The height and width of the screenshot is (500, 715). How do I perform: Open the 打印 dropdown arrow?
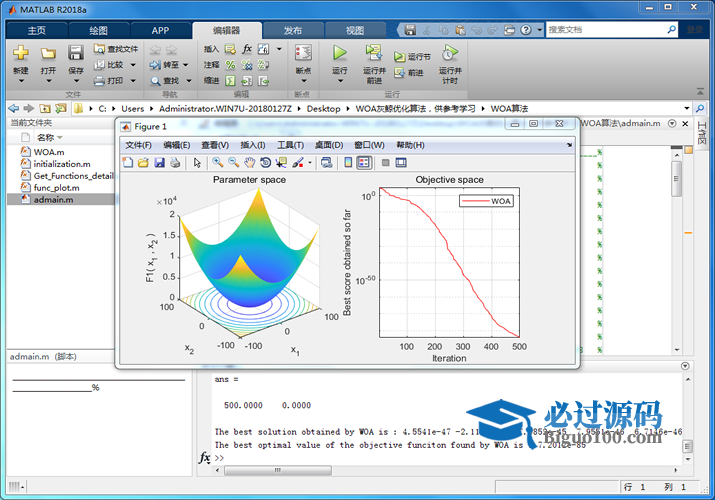coord(133,81)
